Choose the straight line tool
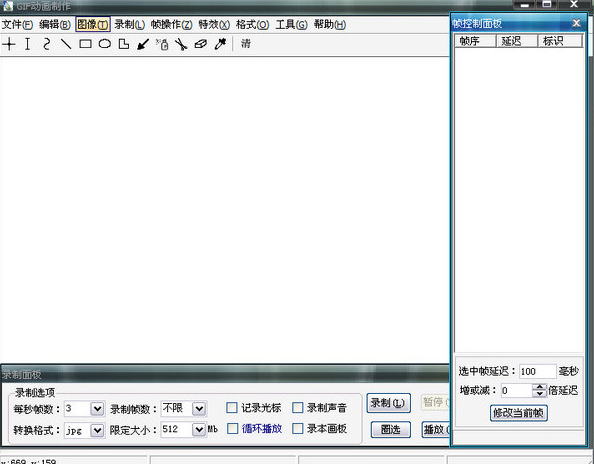 tap(66, 44)
